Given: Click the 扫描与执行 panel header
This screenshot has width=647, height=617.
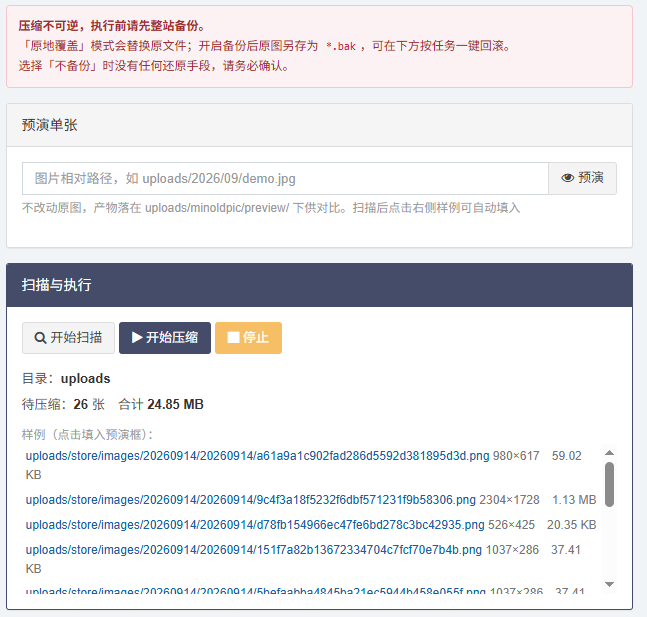Looking at the screenshot, I should point(319,285).
